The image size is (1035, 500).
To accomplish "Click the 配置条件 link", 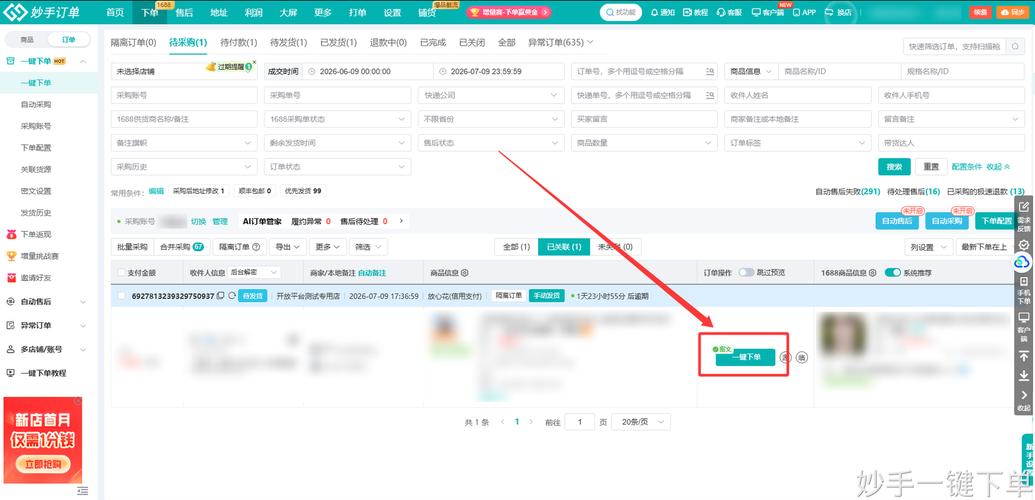I will tap(967, 167).
